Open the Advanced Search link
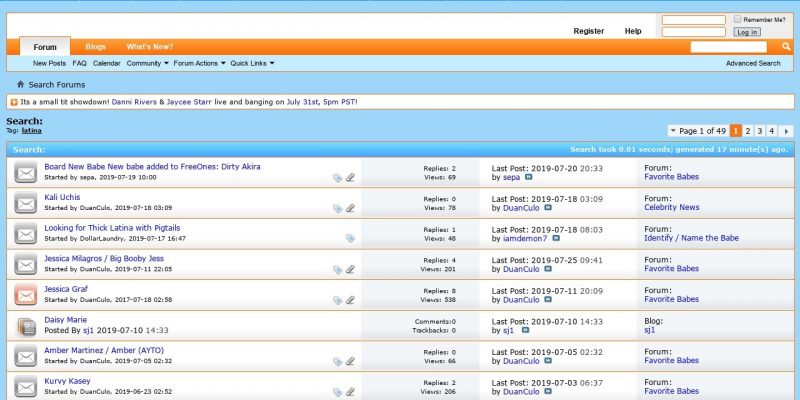The height and width of the screenshot is (400, 800). pos(752,63)
